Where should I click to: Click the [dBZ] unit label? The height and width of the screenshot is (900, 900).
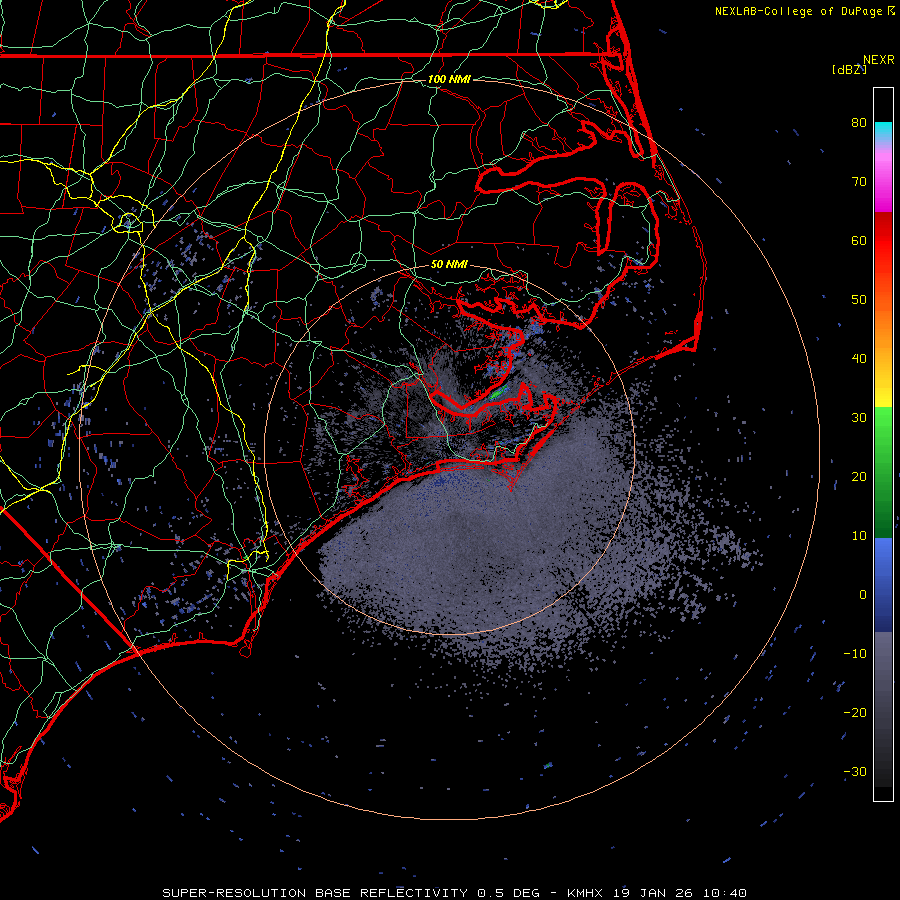(x=849, y=69)
